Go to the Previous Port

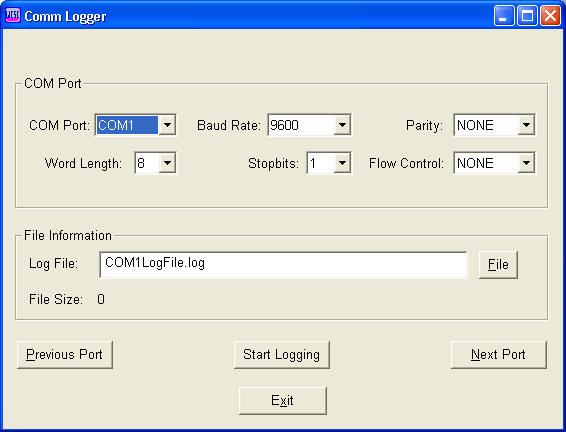(65, 354)
